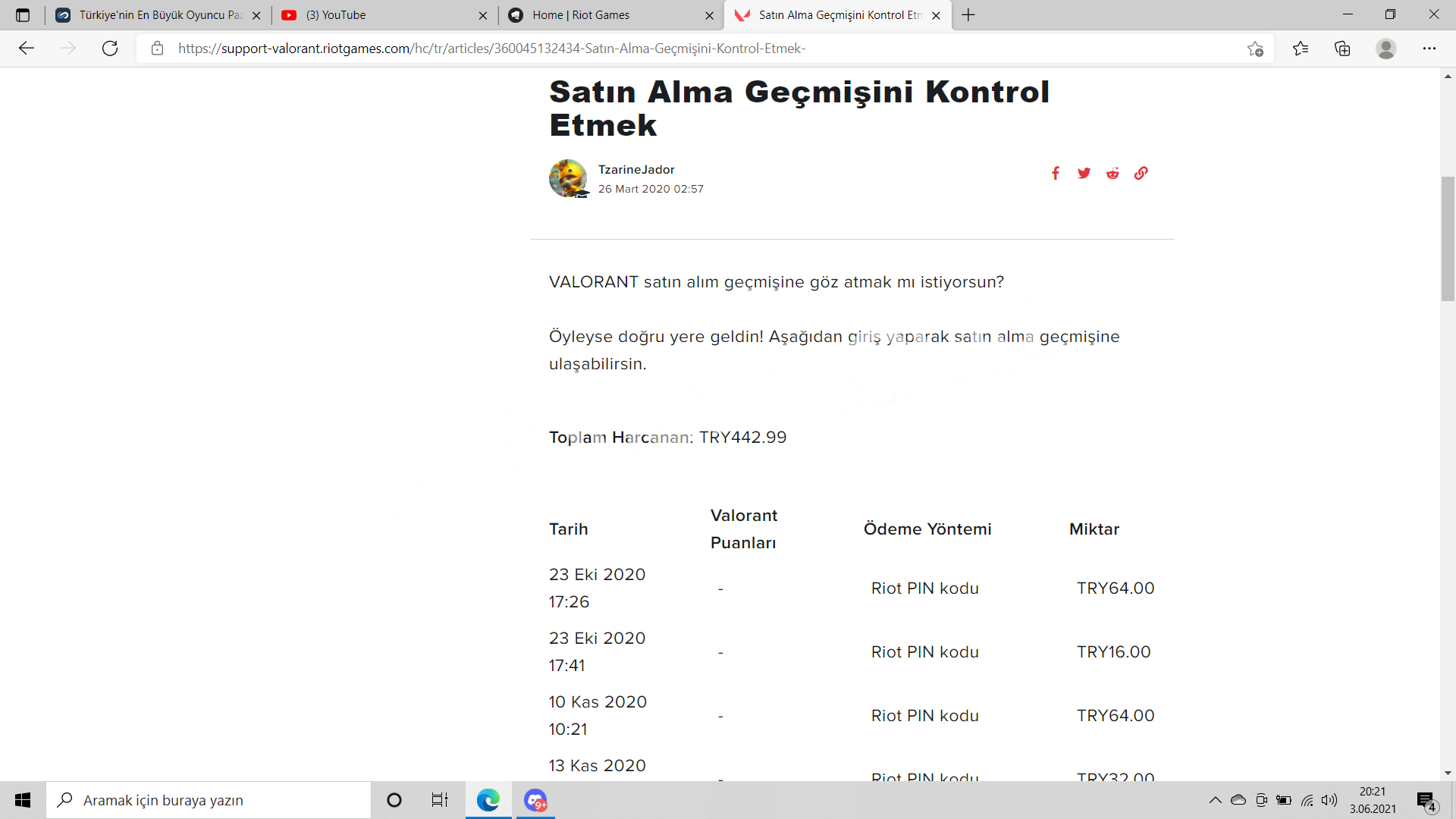Open Cortana circle button

tap(394, 800)
